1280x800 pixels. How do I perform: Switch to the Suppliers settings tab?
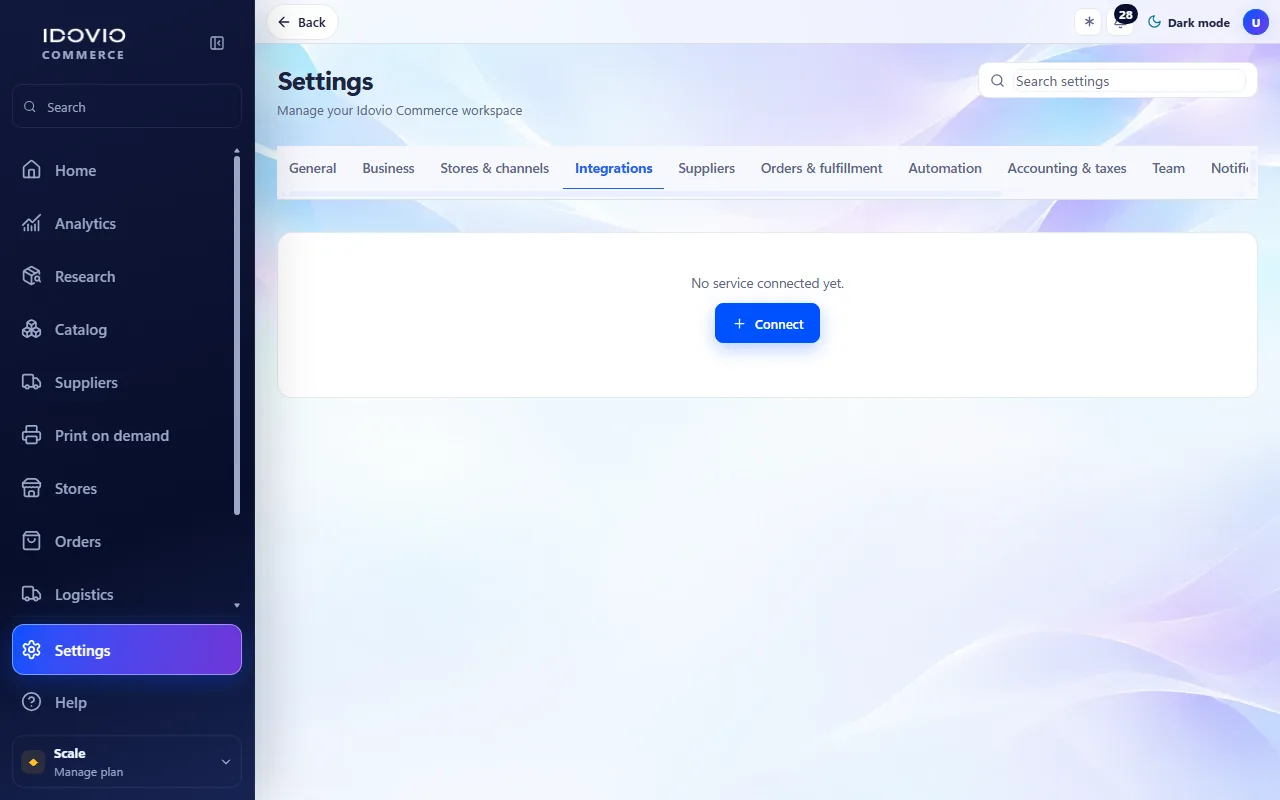tap(707, 168)
